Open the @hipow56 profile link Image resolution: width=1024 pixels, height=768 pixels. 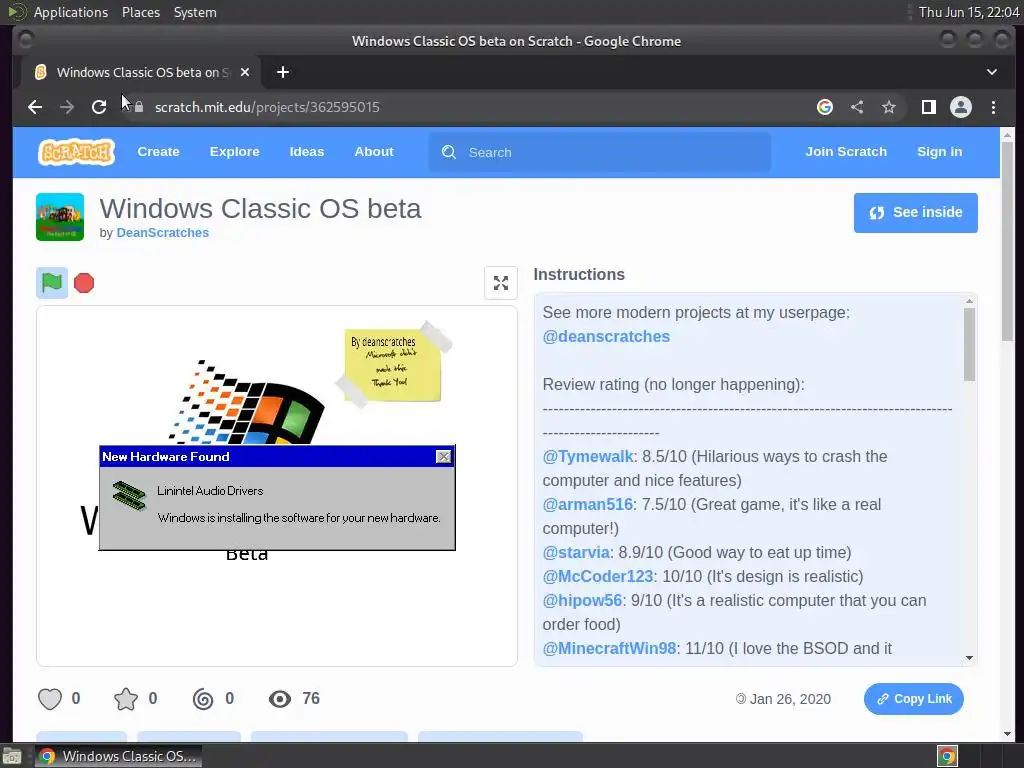pyautogui.click(x=582, y=600)
